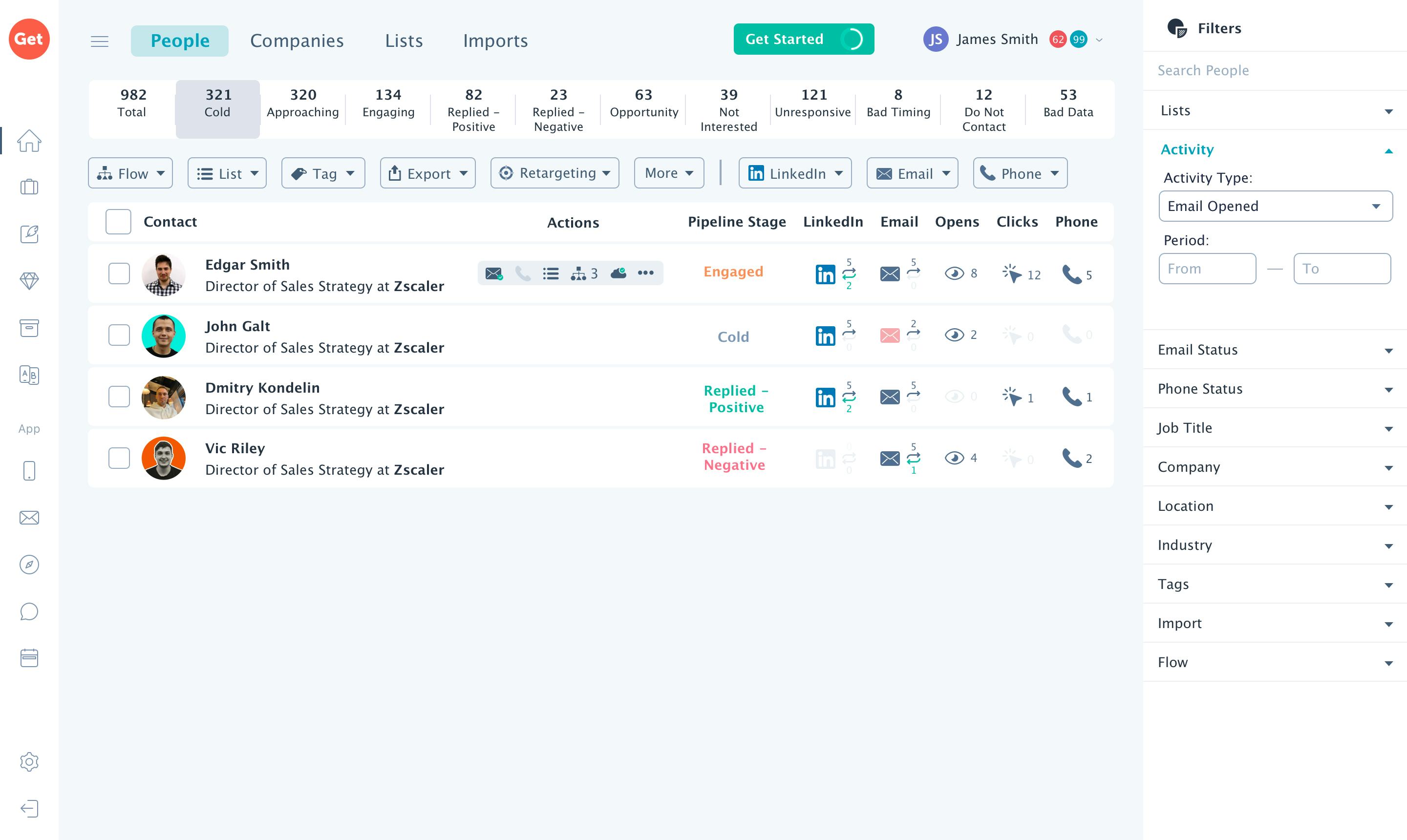Click the From date field under Period

[x=1207, y=268]
